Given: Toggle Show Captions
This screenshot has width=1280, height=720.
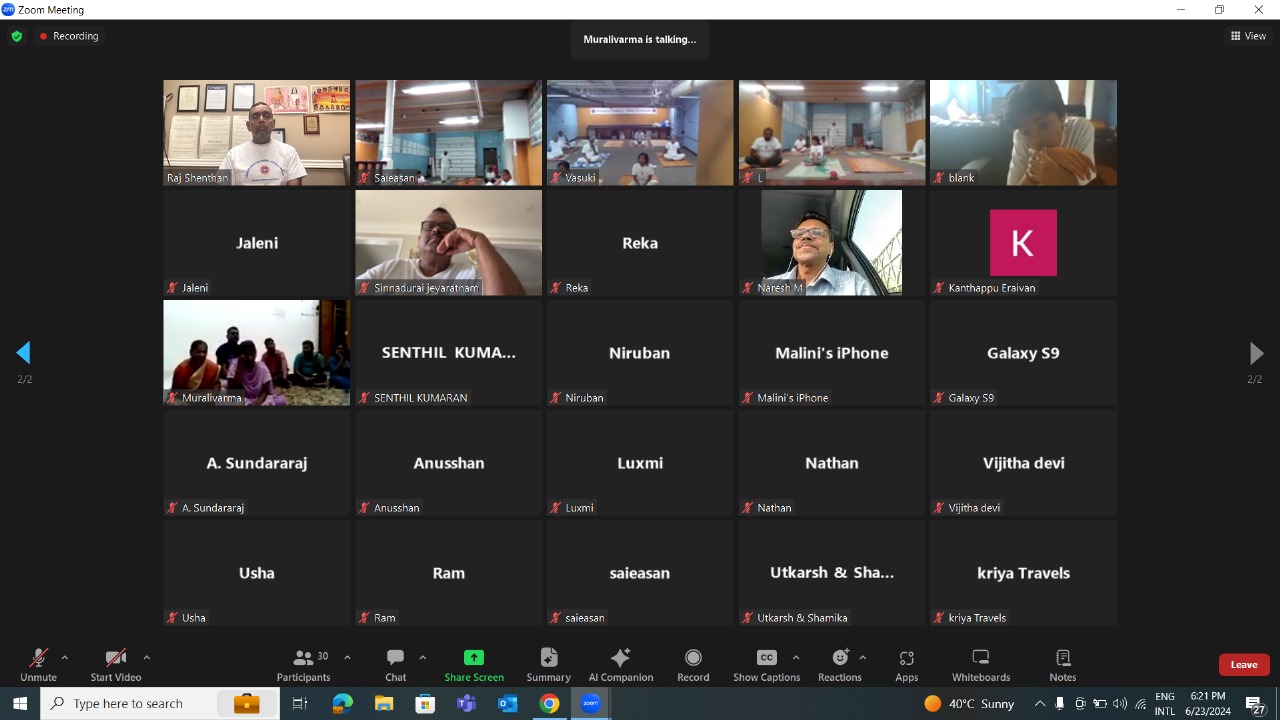Looking at the screenshot, I should (766, 664).
